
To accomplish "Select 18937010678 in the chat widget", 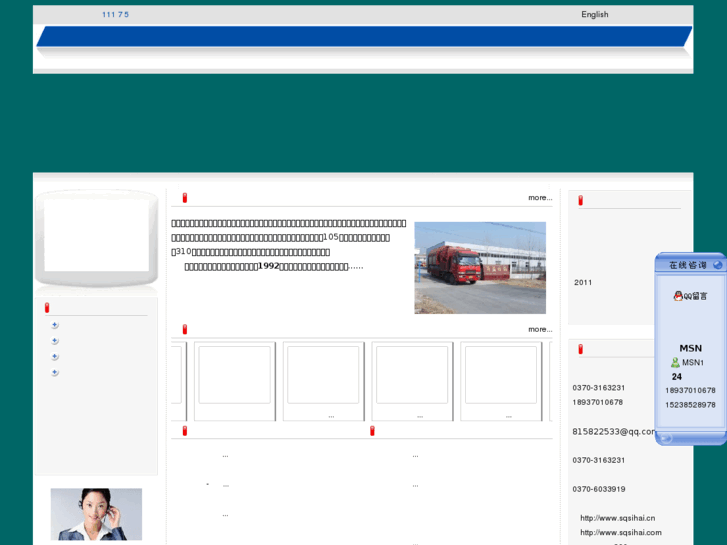I will (x=690, y=390).
